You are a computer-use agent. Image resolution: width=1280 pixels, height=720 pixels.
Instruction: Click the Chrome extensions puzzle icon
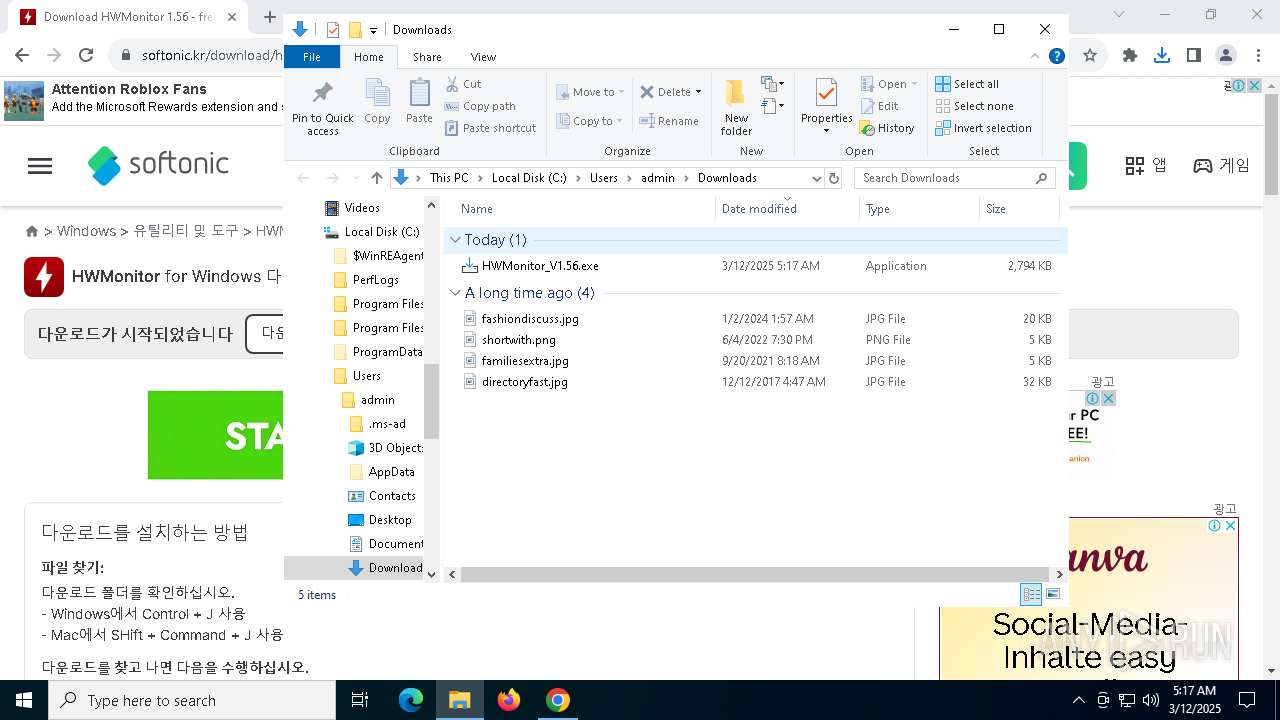pos(1130,56)
